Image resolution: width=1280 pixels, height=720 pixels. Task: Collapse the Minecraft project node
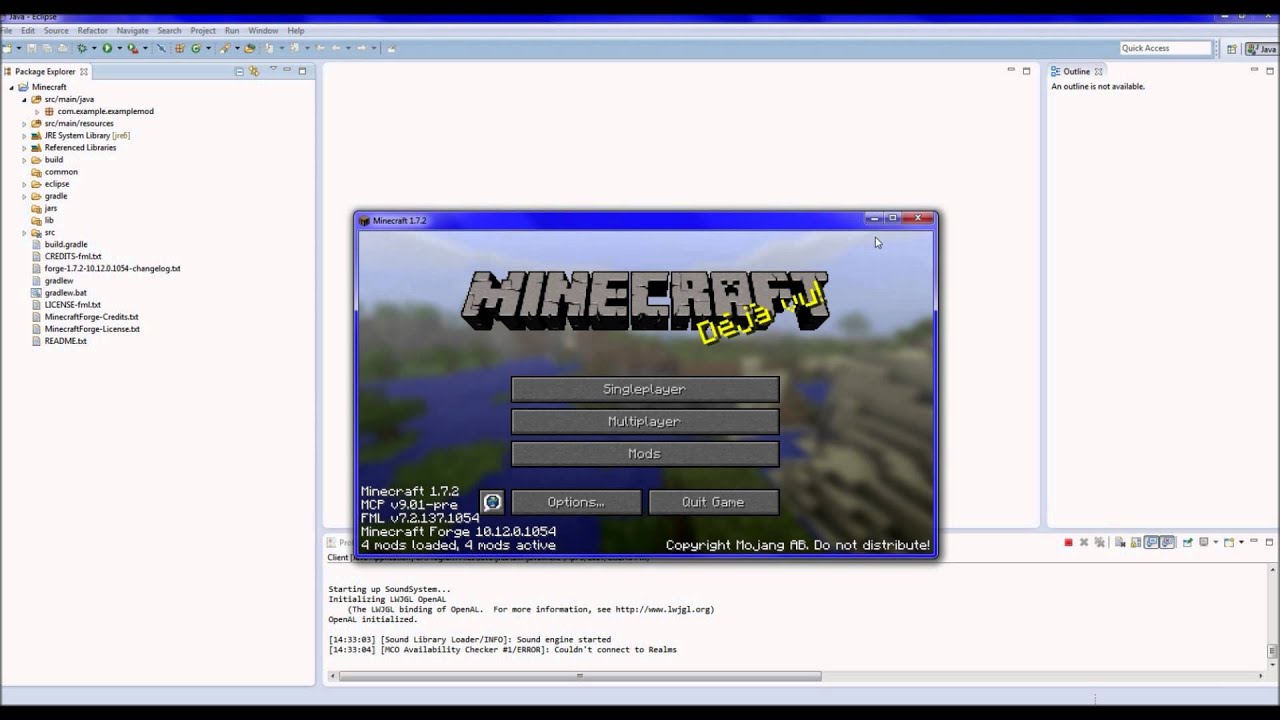[x=12, y=87]
